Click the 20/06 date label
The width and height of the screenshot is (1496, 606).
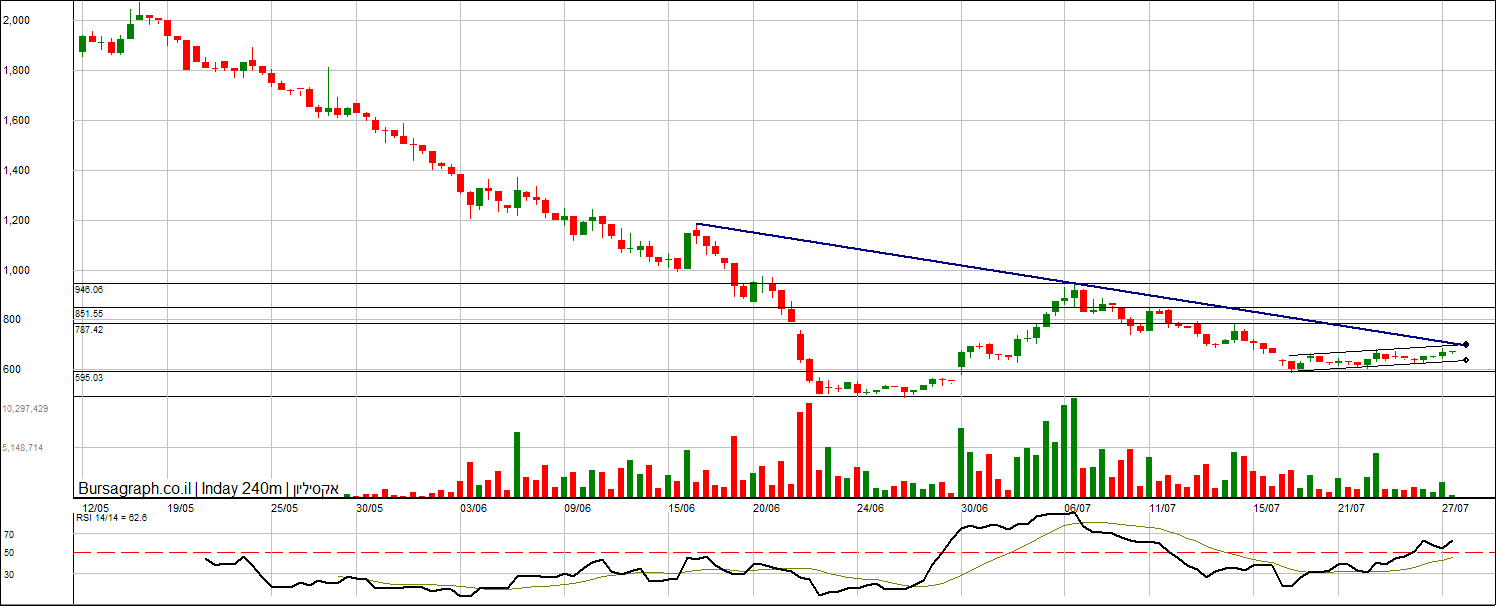[x=766, y=508]
